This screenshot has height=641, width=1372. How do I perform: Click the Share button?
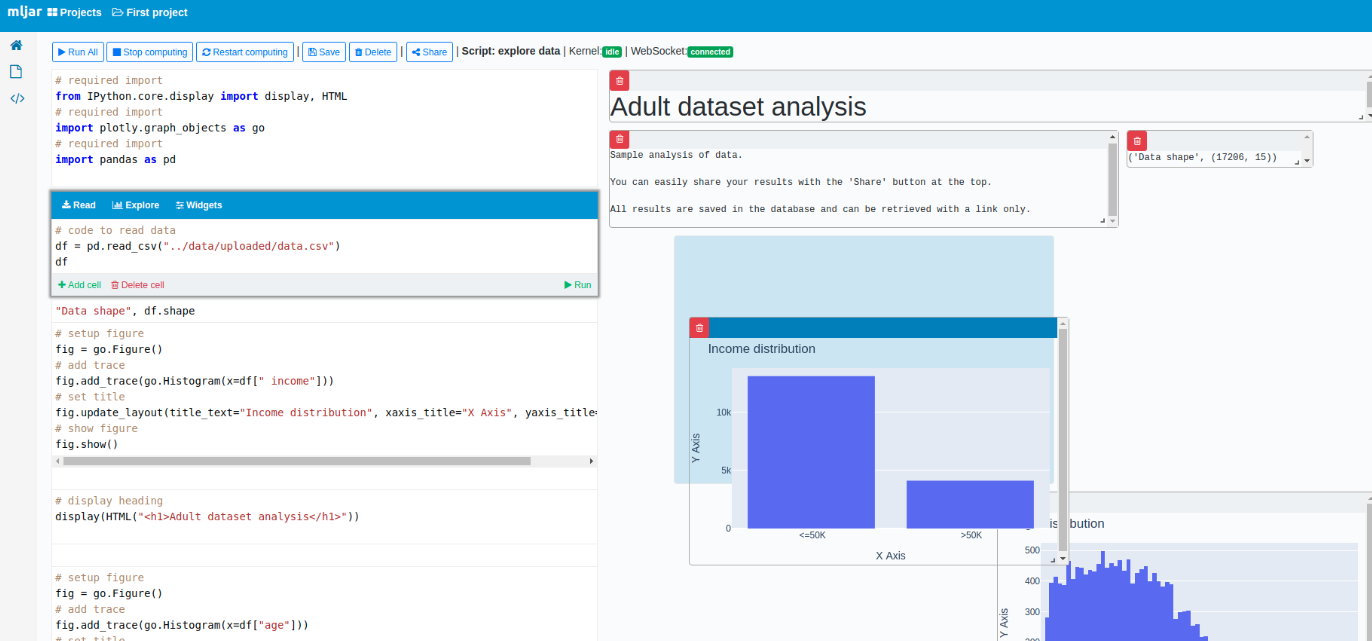429,52
